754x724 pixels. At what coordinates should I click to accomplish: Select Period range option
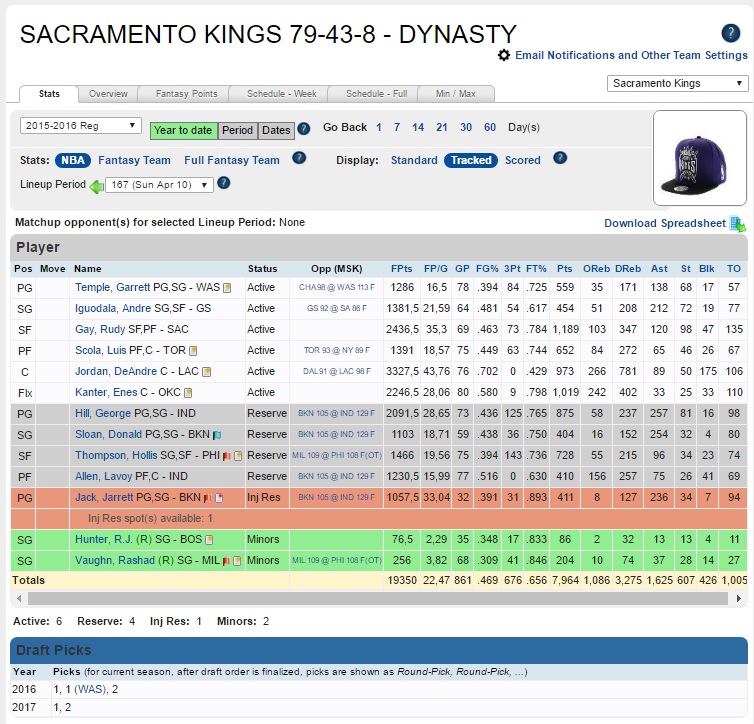[x=237, y=130]
